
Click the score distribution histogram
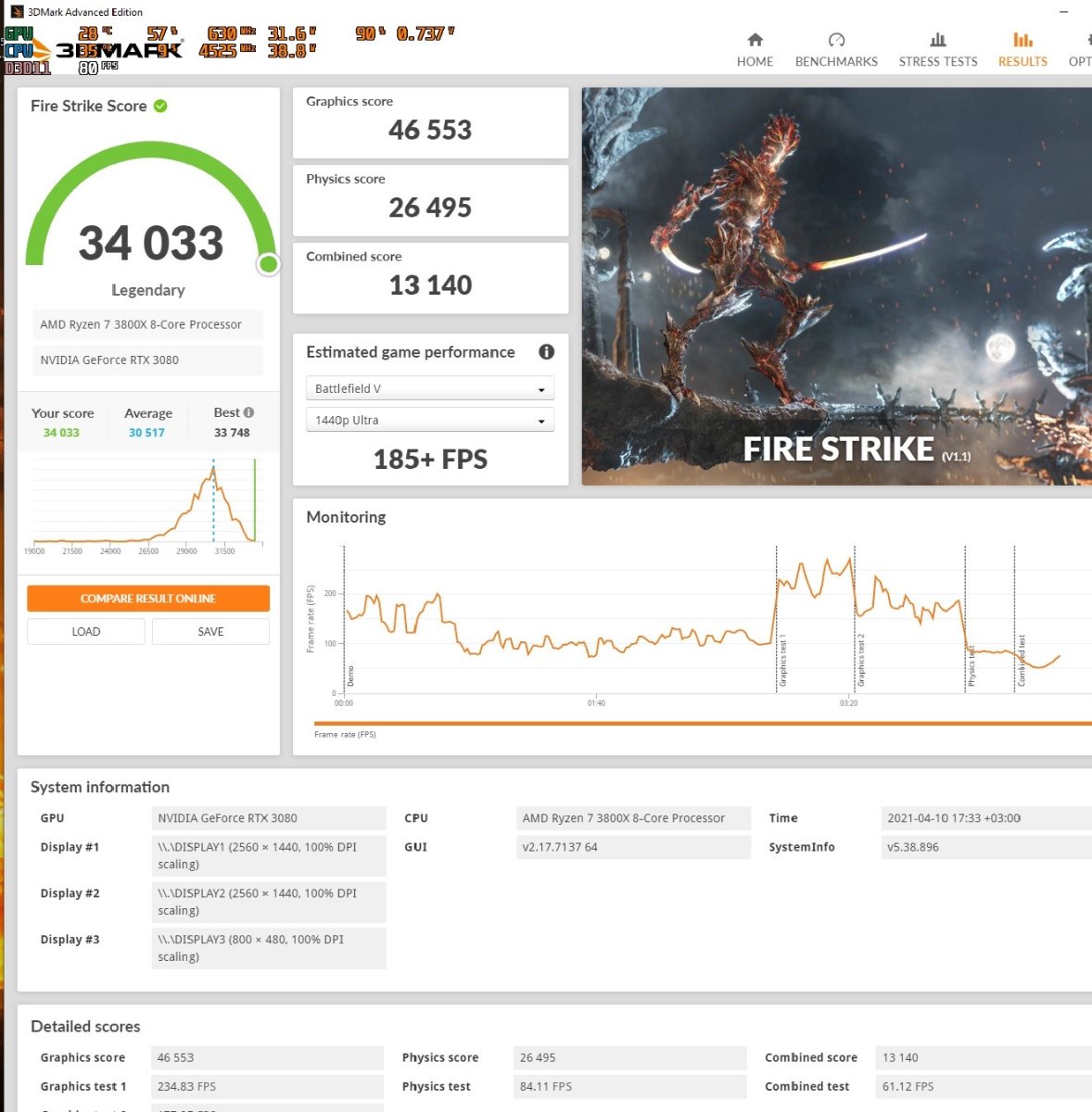(148, 504)
